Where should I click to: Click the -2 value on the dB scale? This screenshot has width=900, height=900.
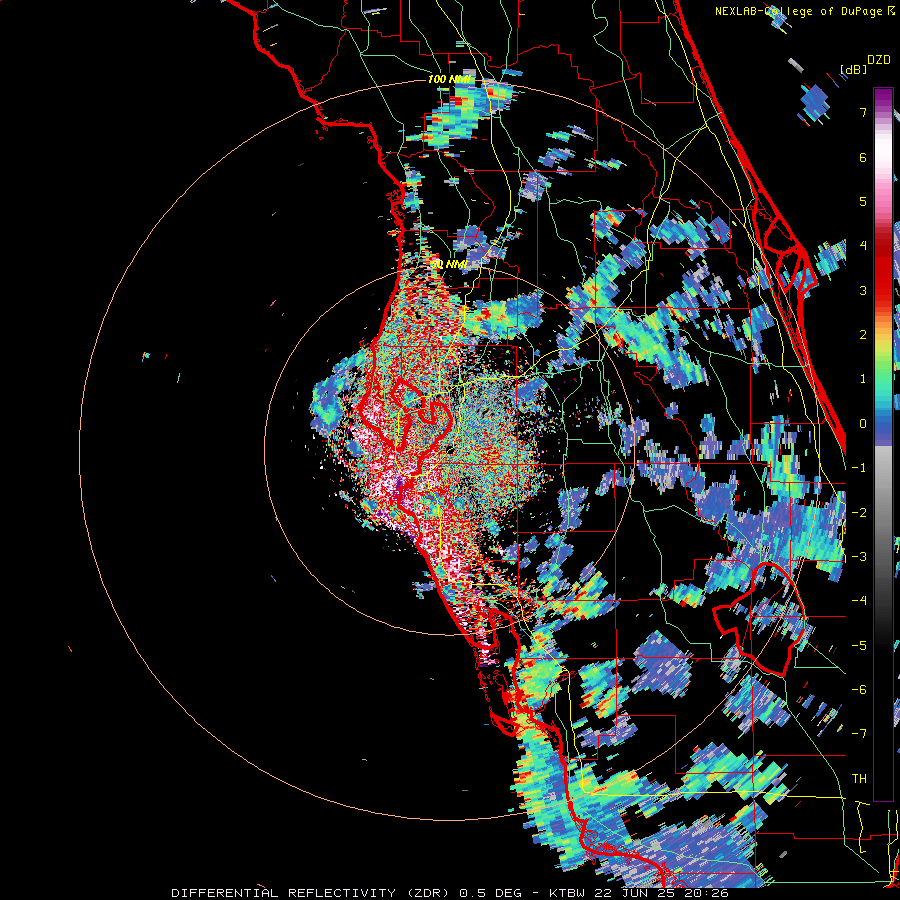click(859, 513)
